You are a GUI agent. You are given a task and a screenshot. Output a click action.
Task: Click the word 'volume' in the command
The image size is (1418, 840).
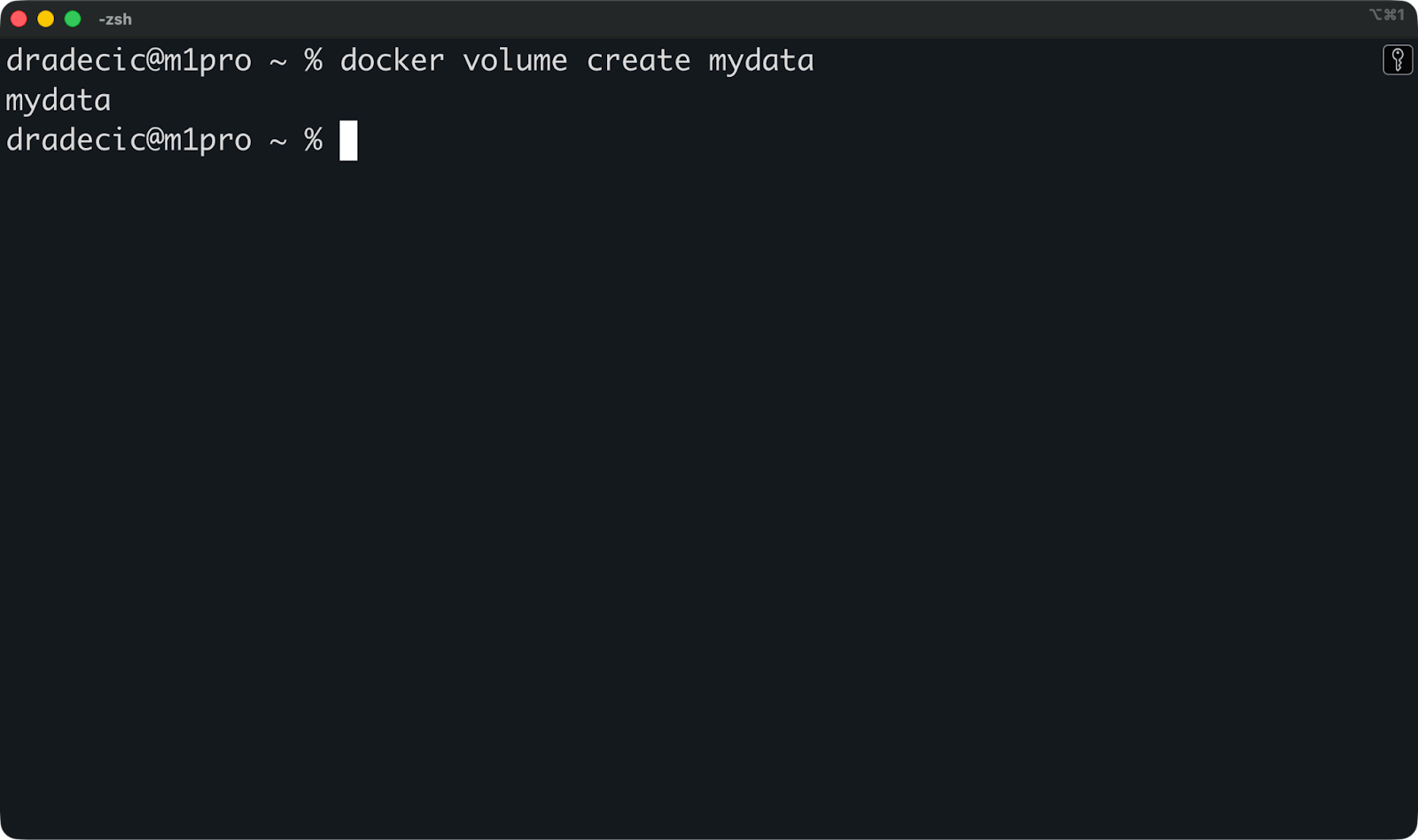click(515, 60)
